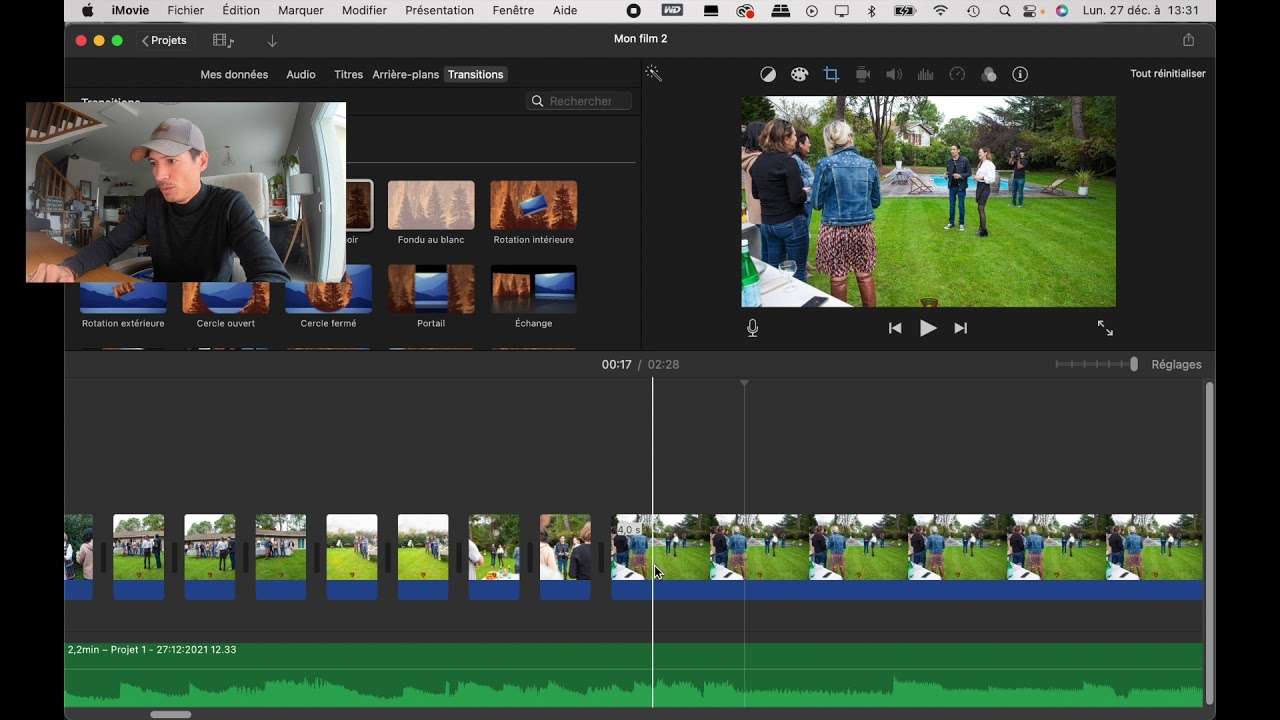Open the iMovie menu
Screen dimensions: 1280x720
click(x=131, y=11)
